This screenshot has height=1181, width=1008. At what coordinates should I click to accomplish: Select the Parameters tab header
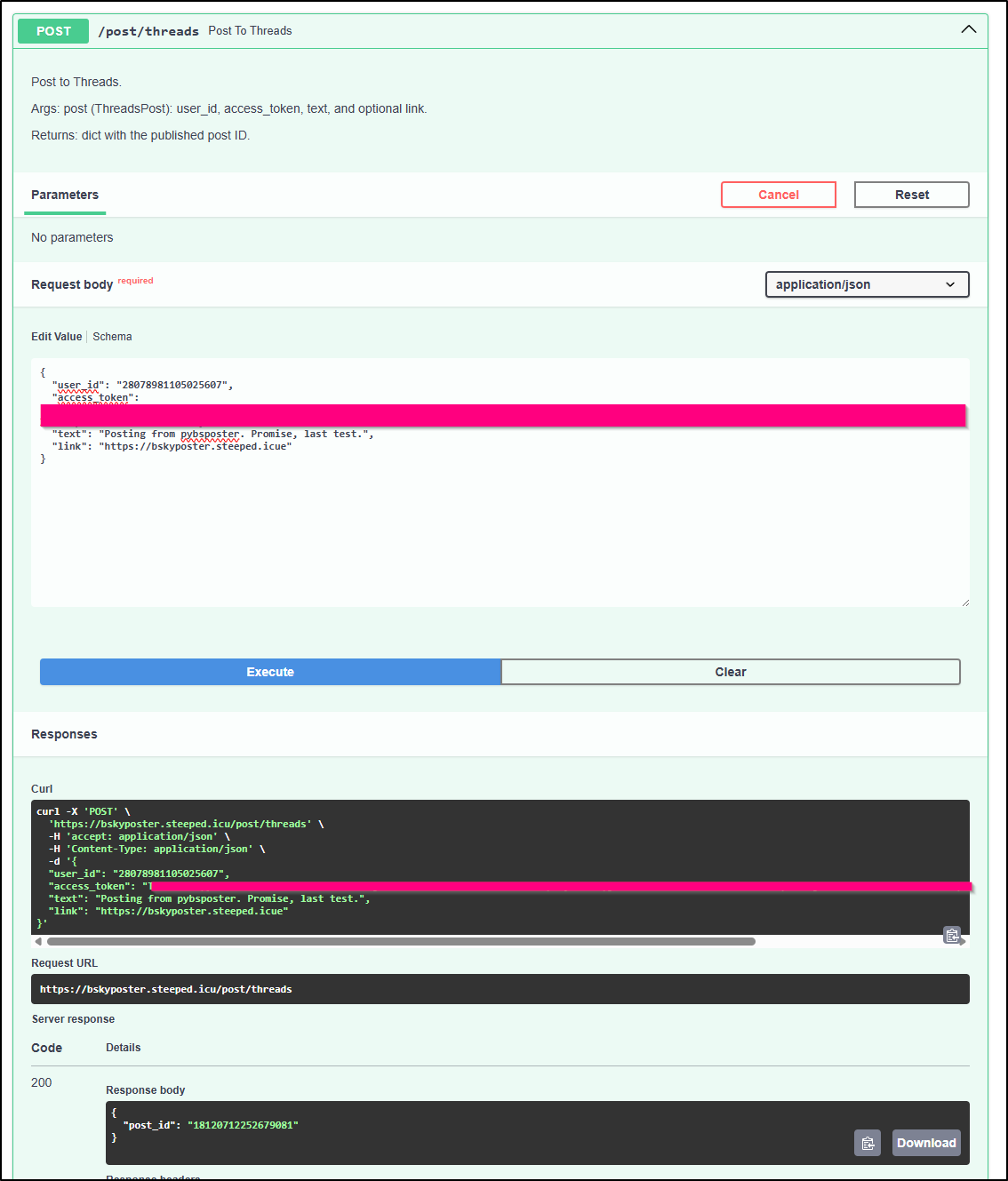pyautogui.click(x=65, y=195)
